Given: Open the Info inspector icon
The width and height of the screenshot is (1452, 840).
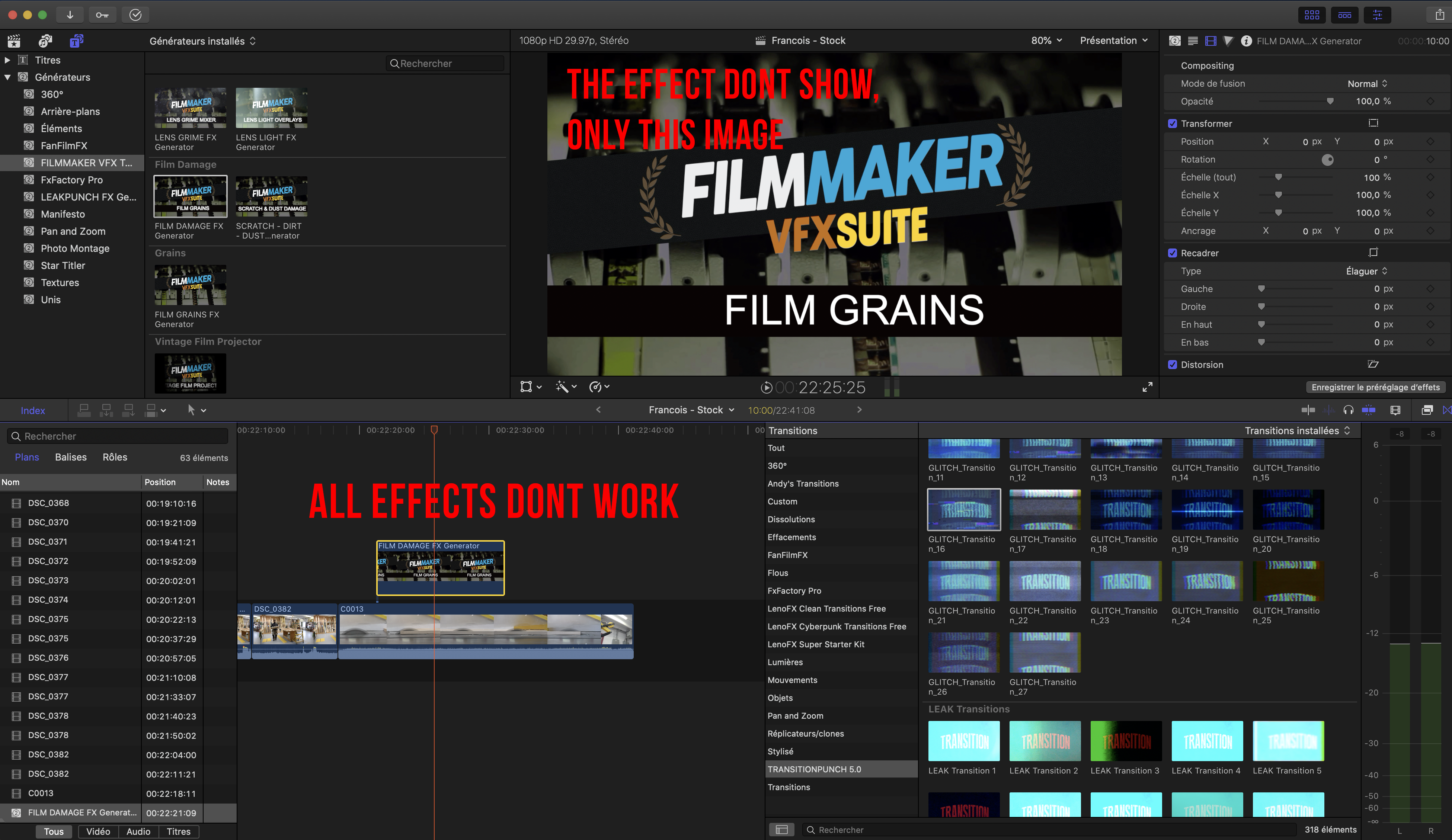Looking at the screenshot, I should pyautogui.click(x=1246, y=41).
